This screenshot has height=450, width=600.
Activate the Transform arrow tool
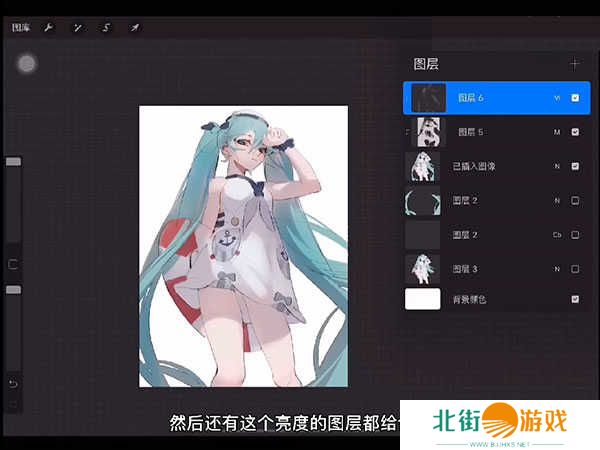pos(134,27)
